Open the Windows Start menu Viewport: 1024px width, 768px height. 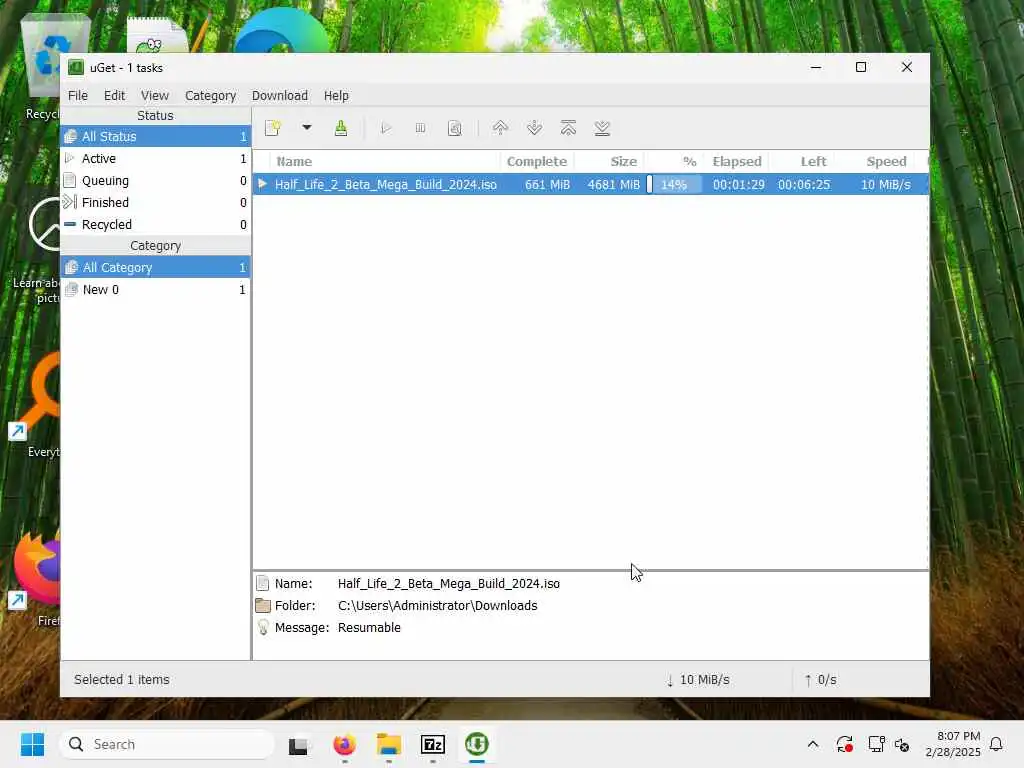[x=32, y=744]
